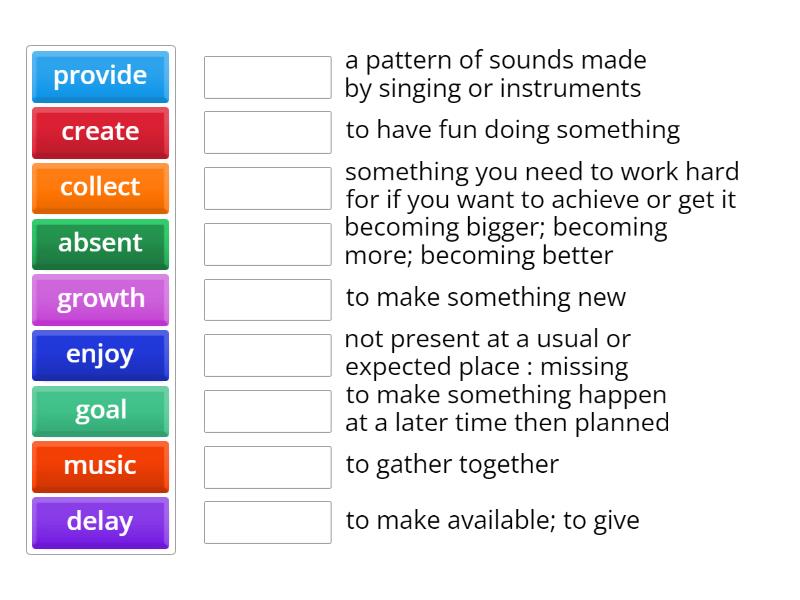Select the word tile labeled absent
This screenshot has height=600, width=800.
coord(99,244)
